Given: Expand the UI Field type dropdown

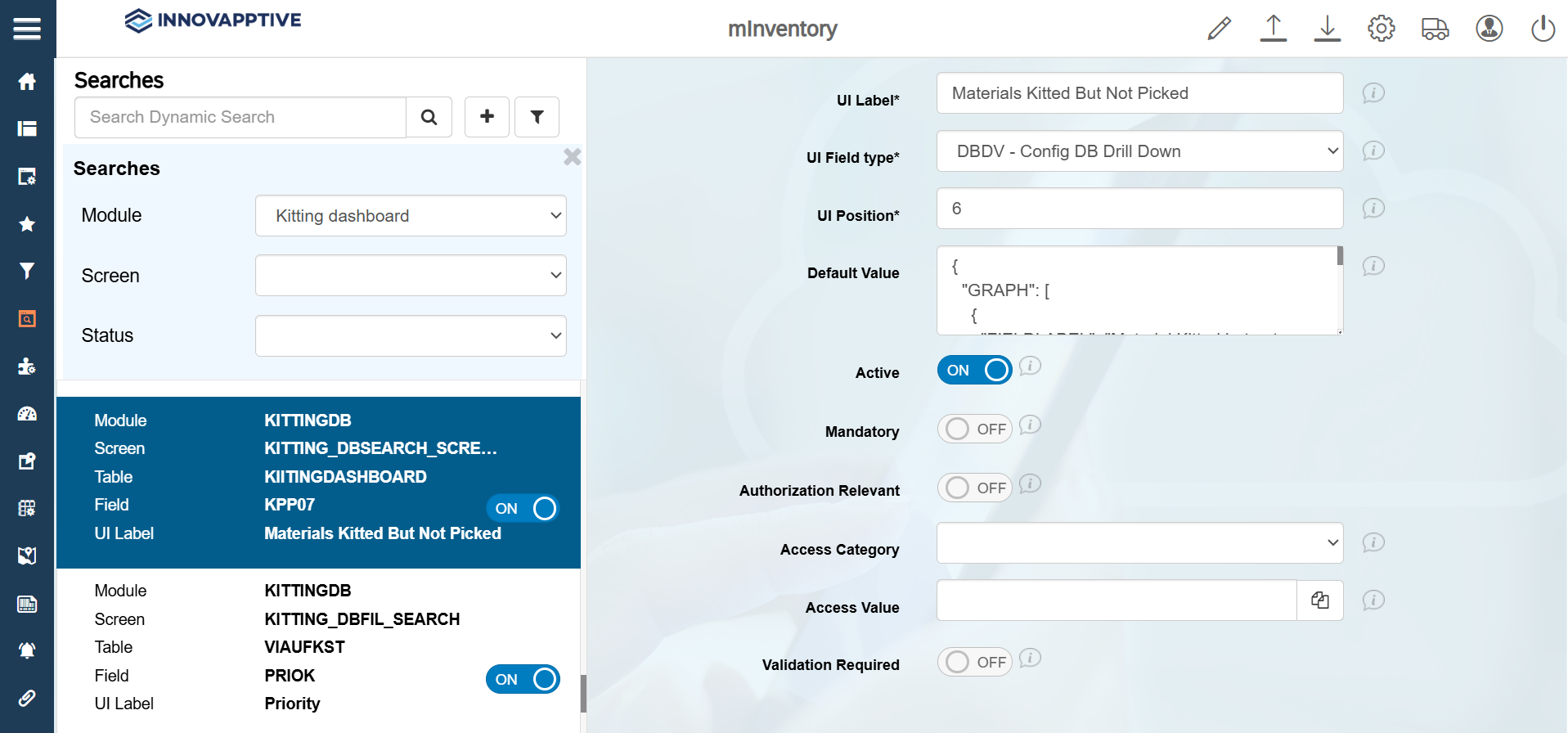Looking at the screenshot, I should 1139,151.
